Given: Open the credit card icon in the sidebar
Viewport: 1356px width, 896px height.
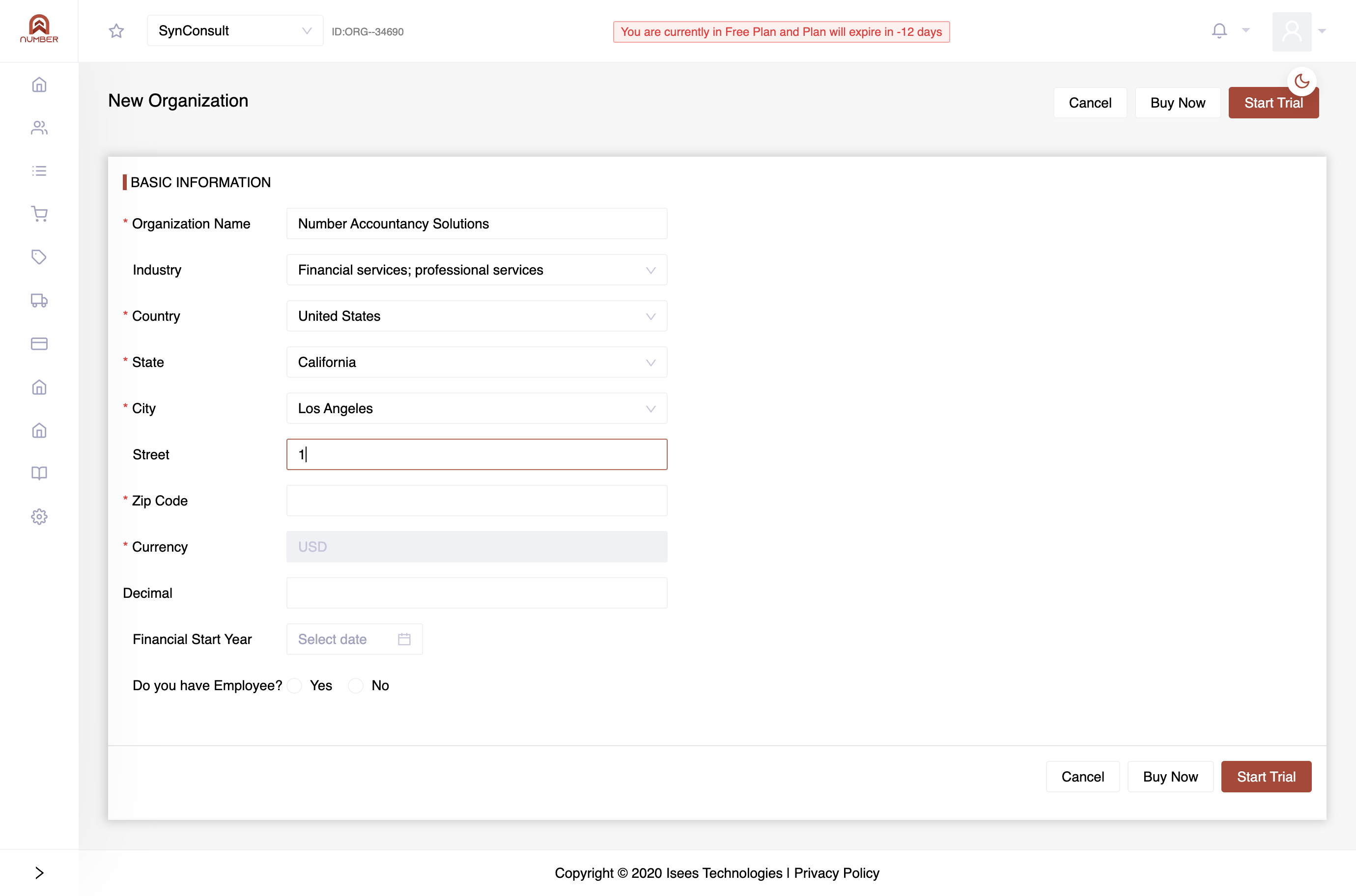Looking at the screenshot, I should (39, 343).
